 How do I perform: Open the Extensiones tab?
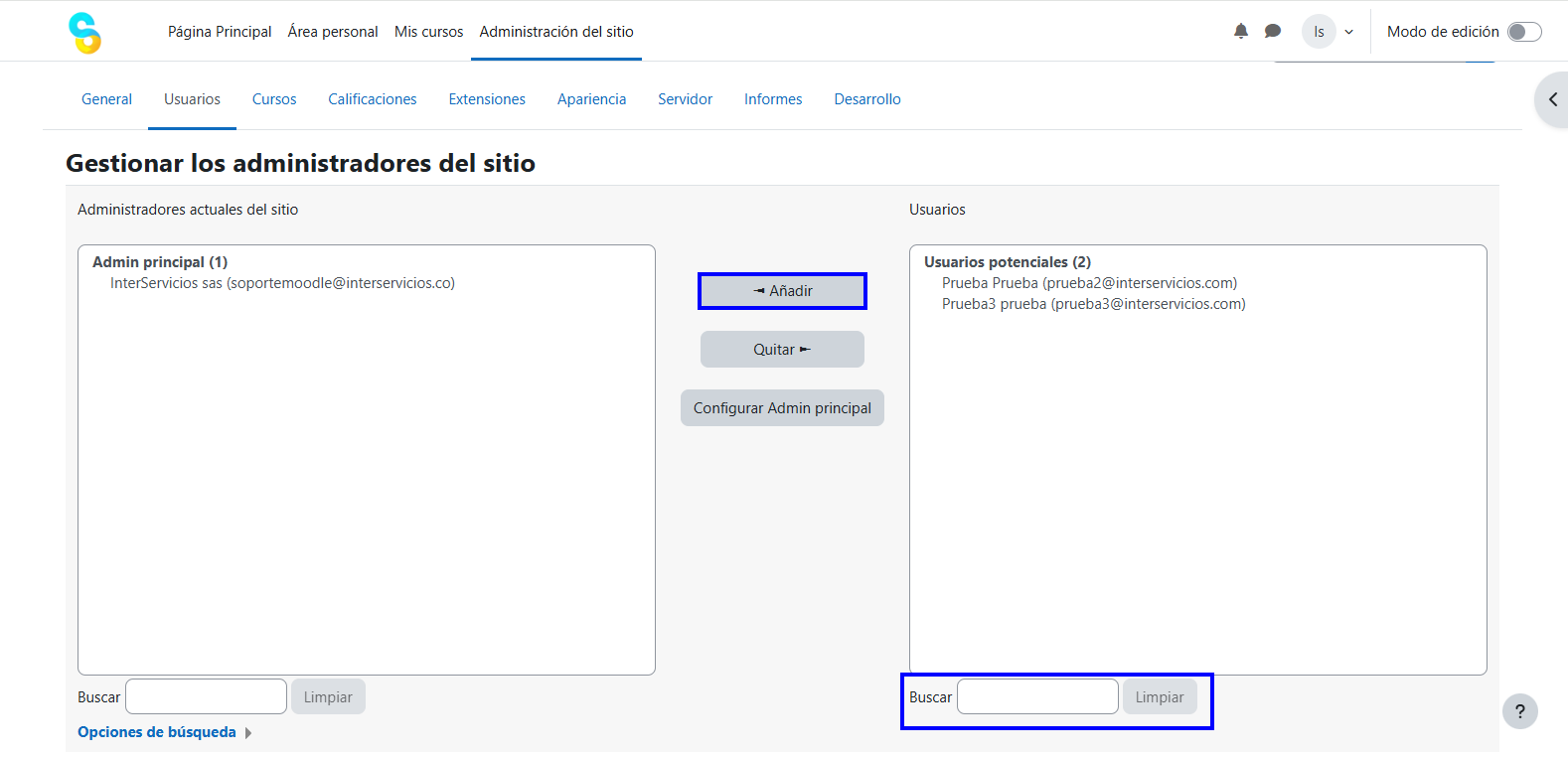tap(487, 99)
